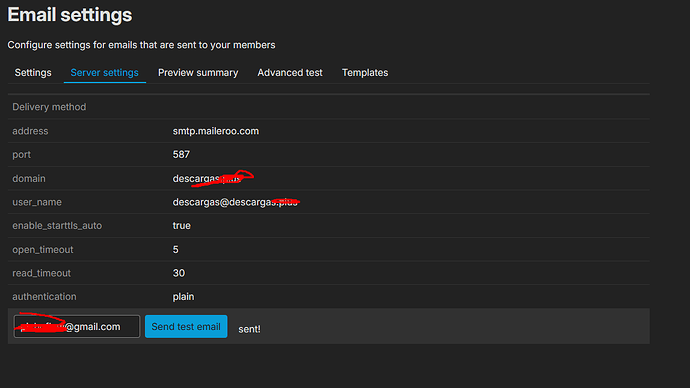The width and height of the screenshot is (690, 388).
Task: Switch to the Settings tab
Action: [x=33, y=73]
